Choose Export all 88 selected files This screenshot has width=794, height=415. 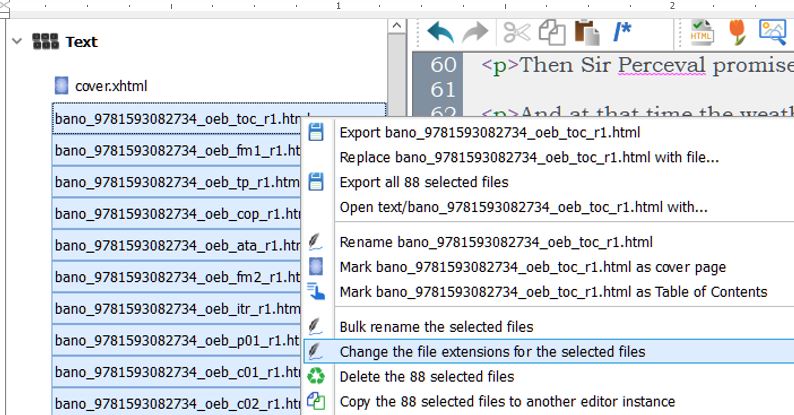tap(548, 182)
